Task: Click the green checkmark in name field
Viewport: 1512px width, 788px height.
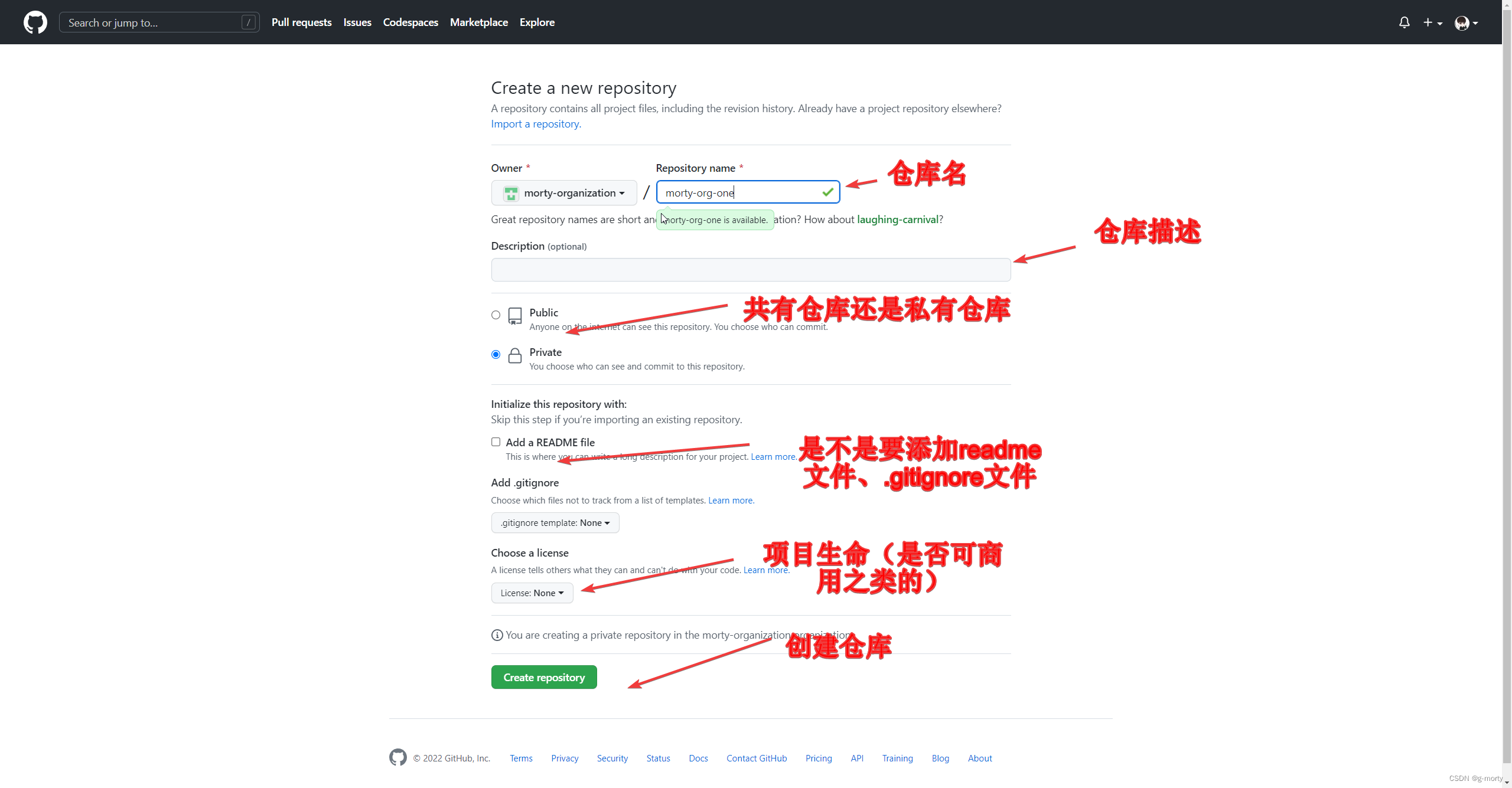Action: [827, 192]
